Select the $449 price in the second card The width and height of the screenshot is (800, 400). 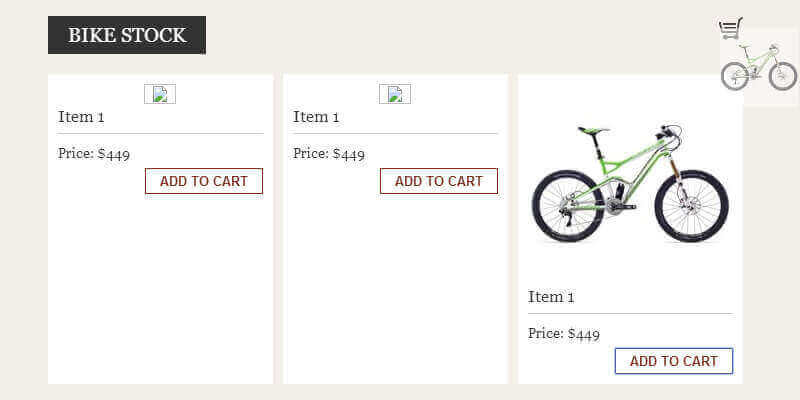(x=349, y=154)
